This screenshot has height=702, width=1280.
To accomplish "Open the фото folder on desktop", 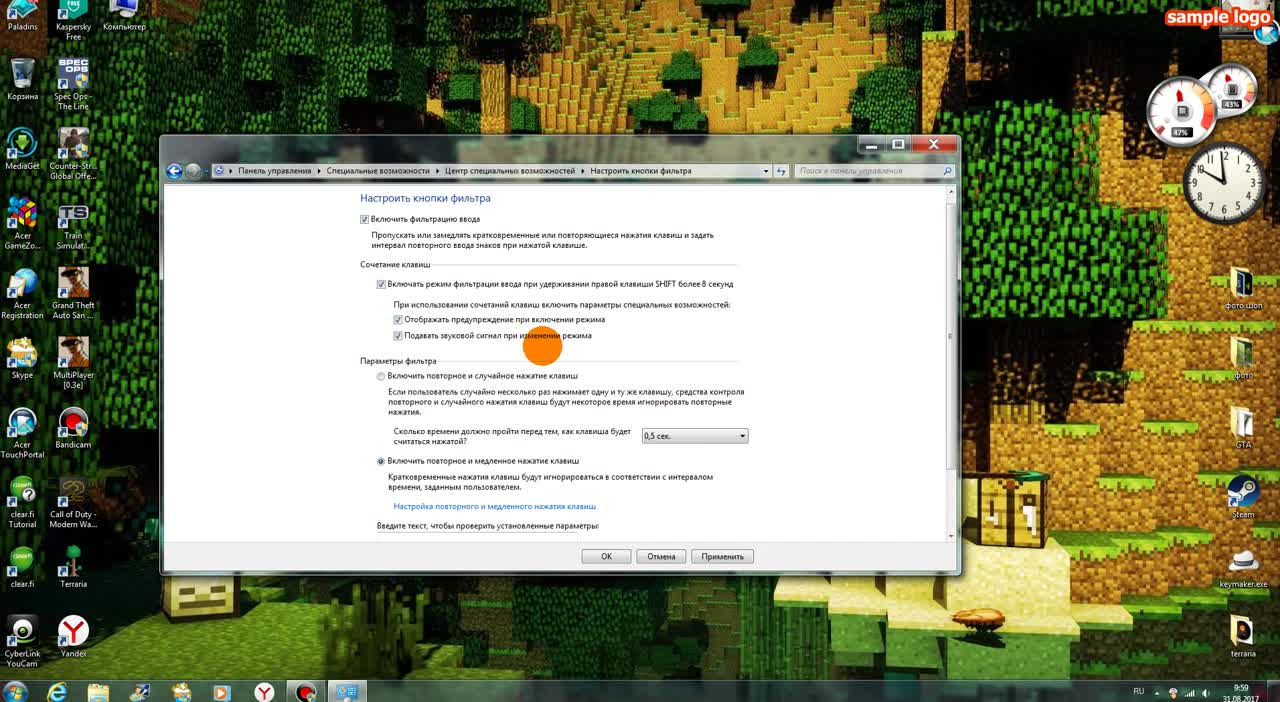I will [x=1243, y=358].
